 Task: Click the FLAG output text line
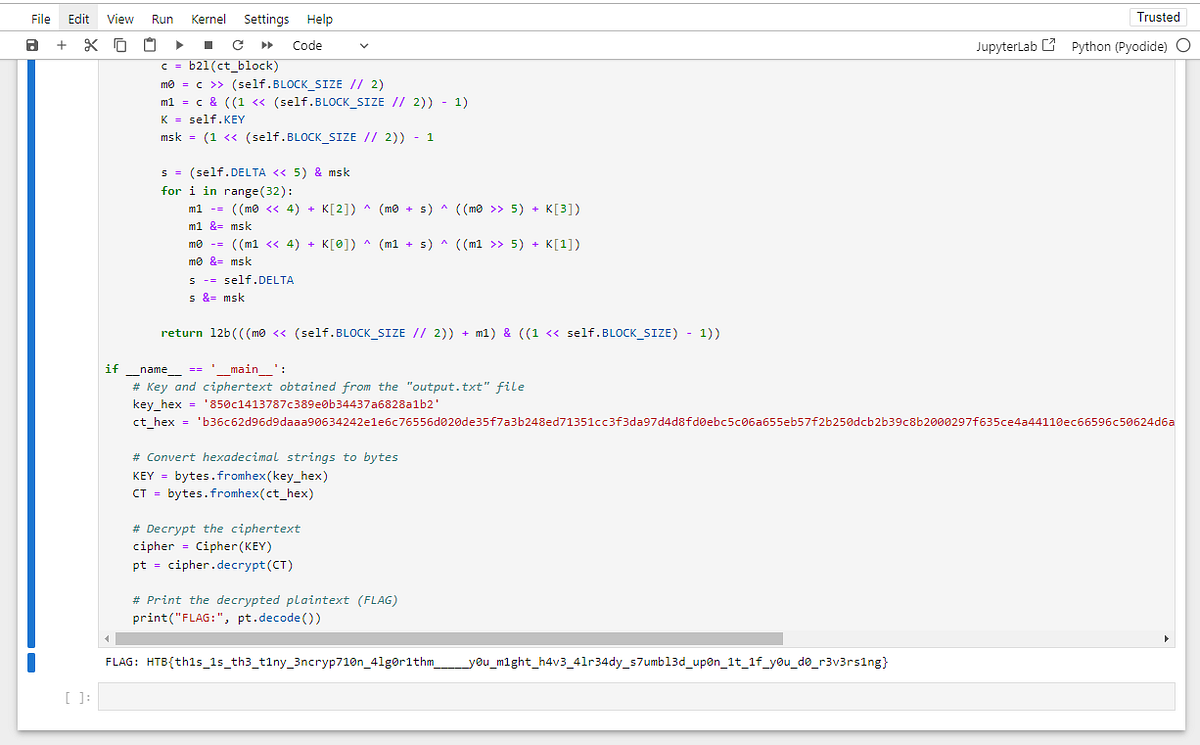[497, 662]
